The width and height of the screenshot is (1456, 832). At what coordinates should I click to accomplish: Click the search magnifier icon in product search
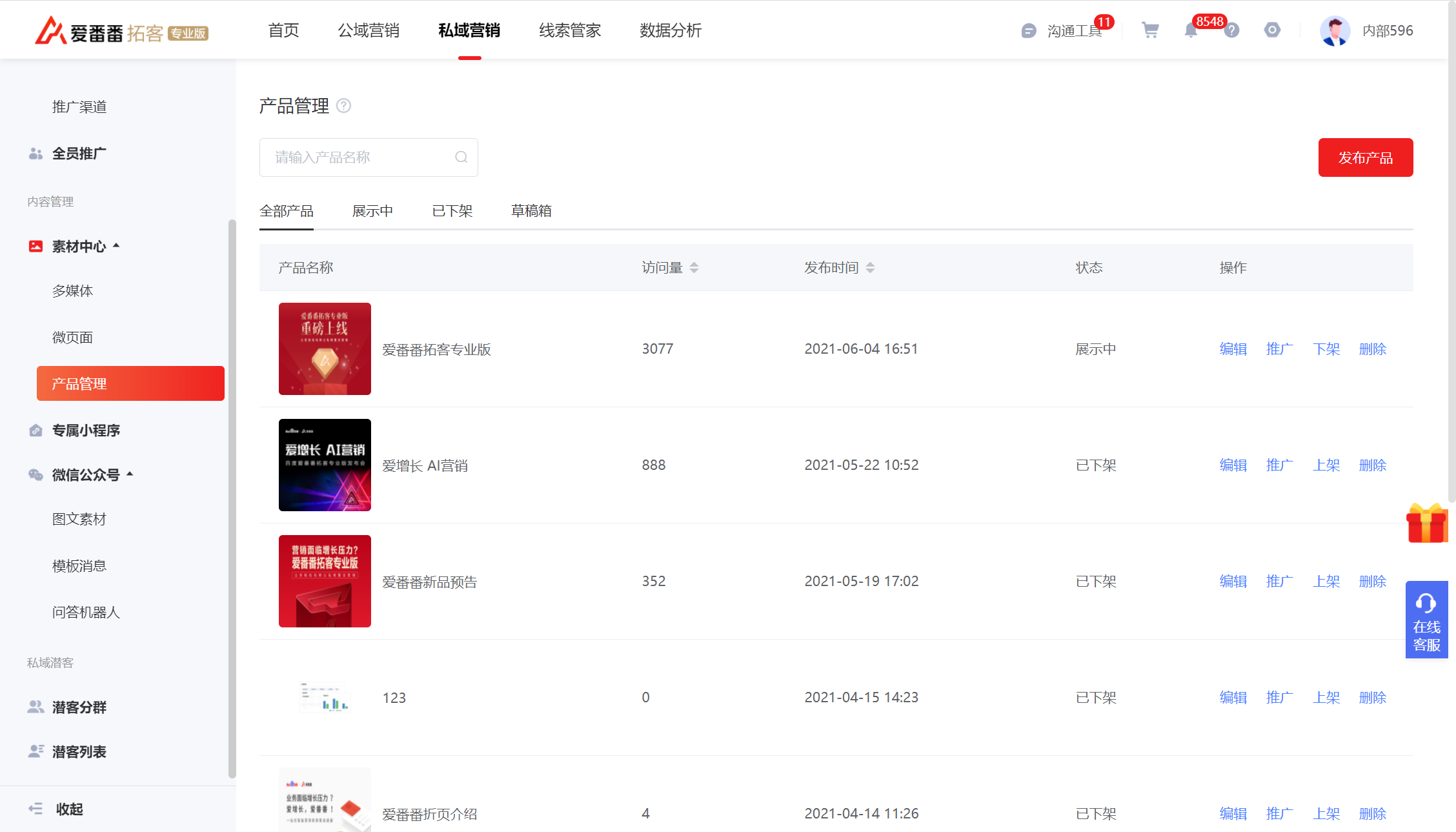(x=461, y=157)
